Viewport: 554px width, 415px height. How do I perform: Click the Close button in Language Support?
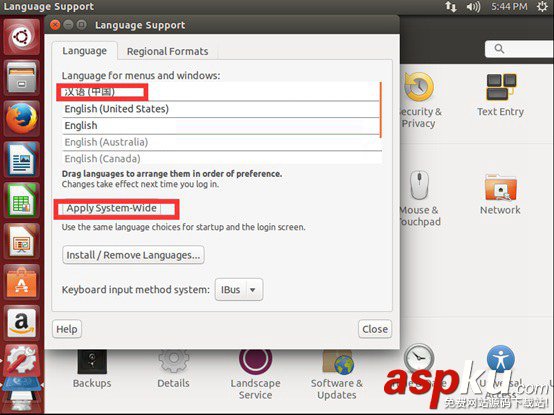coord(375,329)
